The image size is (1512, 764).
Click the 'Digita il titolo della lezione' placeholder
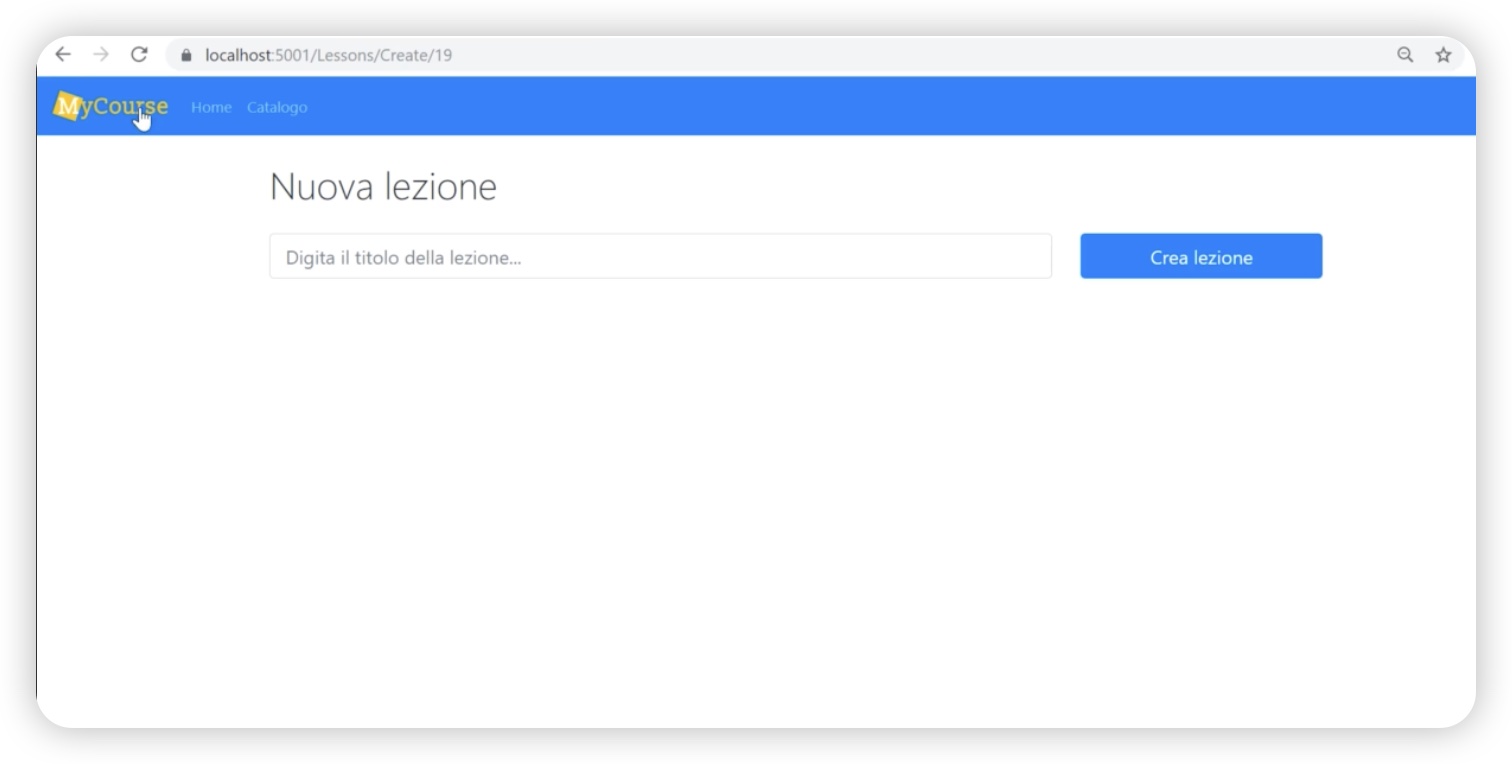[x=404, y=257]
